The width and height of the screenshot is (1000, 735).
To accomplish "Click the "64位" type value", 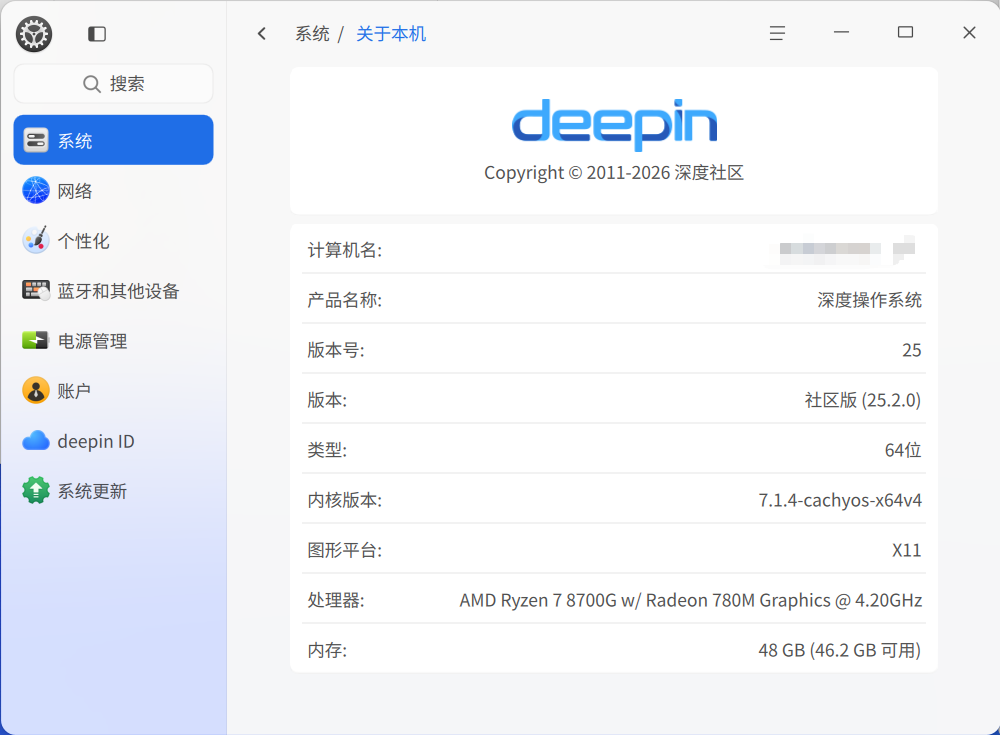I will pyautogui.click(x=903, y=450).
